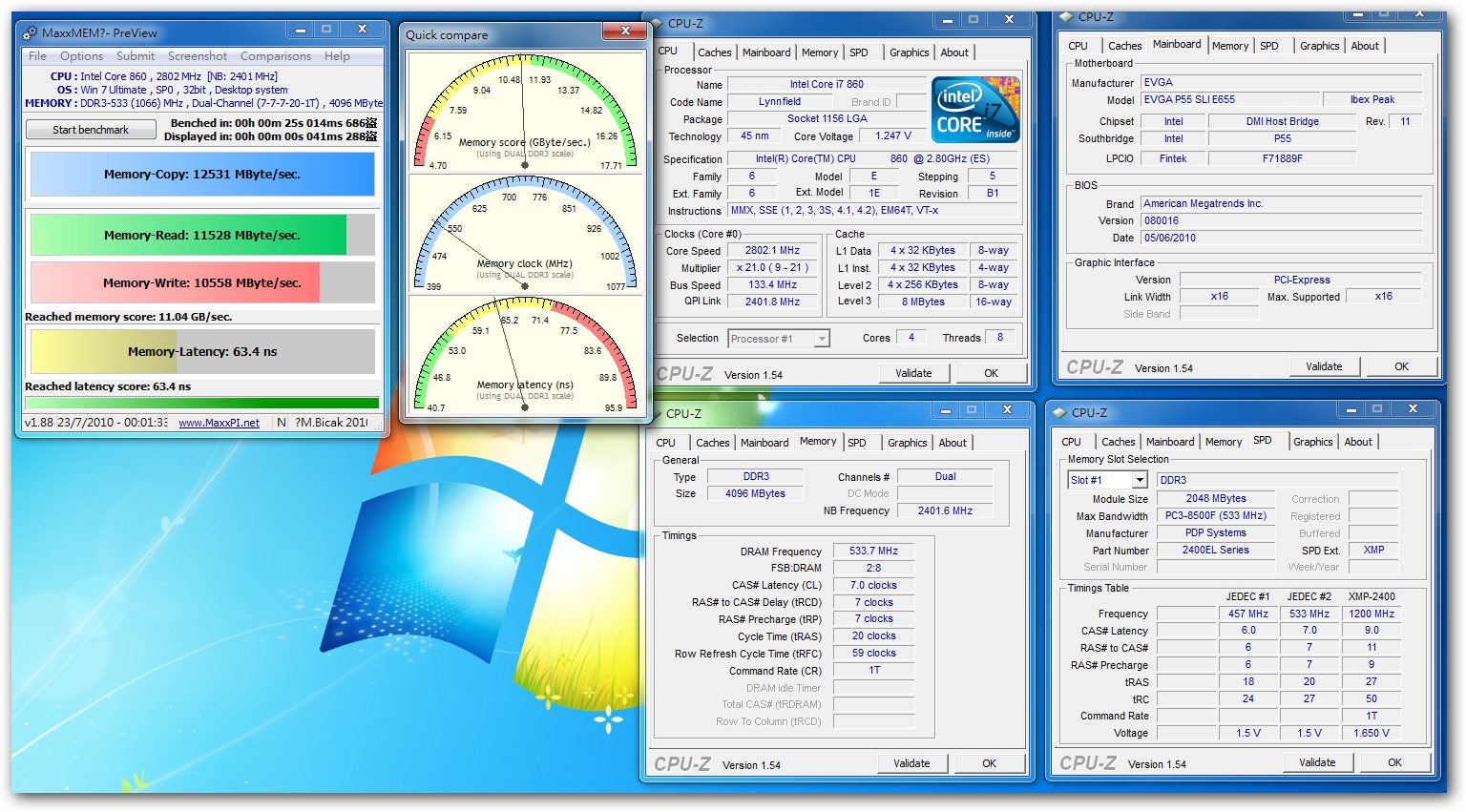Switch to Caches tab in SPD window
Image resolution: width=1466 pixels, height=812 pixels.
(1118, 442)
